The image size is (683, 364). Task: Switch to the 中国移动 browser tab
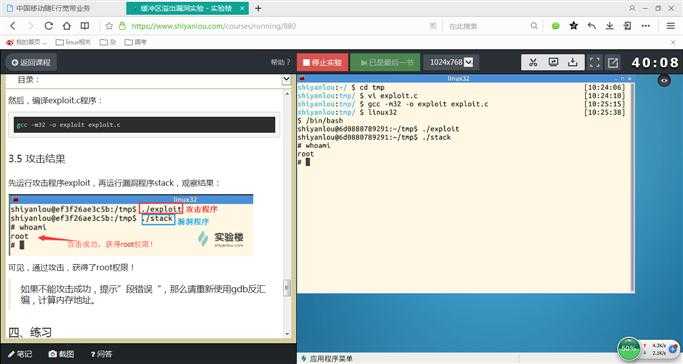(63, 8)
